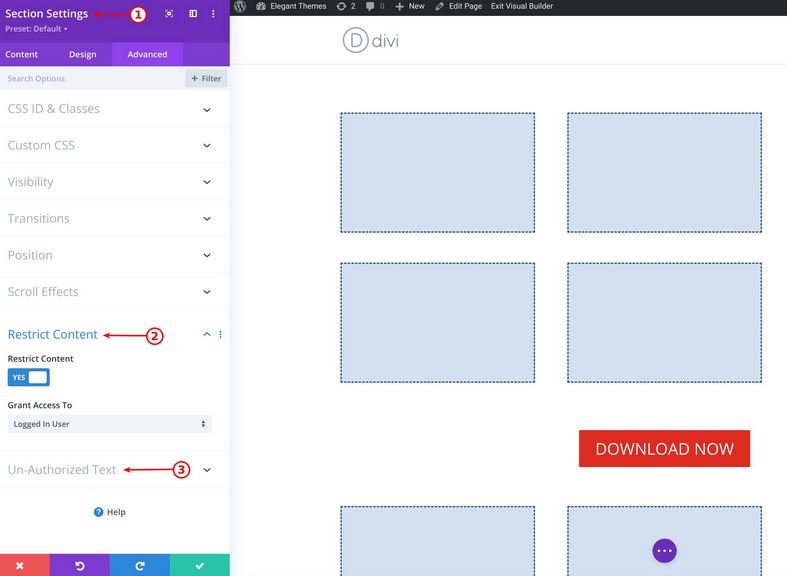Expand the Un-Authorized Text group

point(114,470)
